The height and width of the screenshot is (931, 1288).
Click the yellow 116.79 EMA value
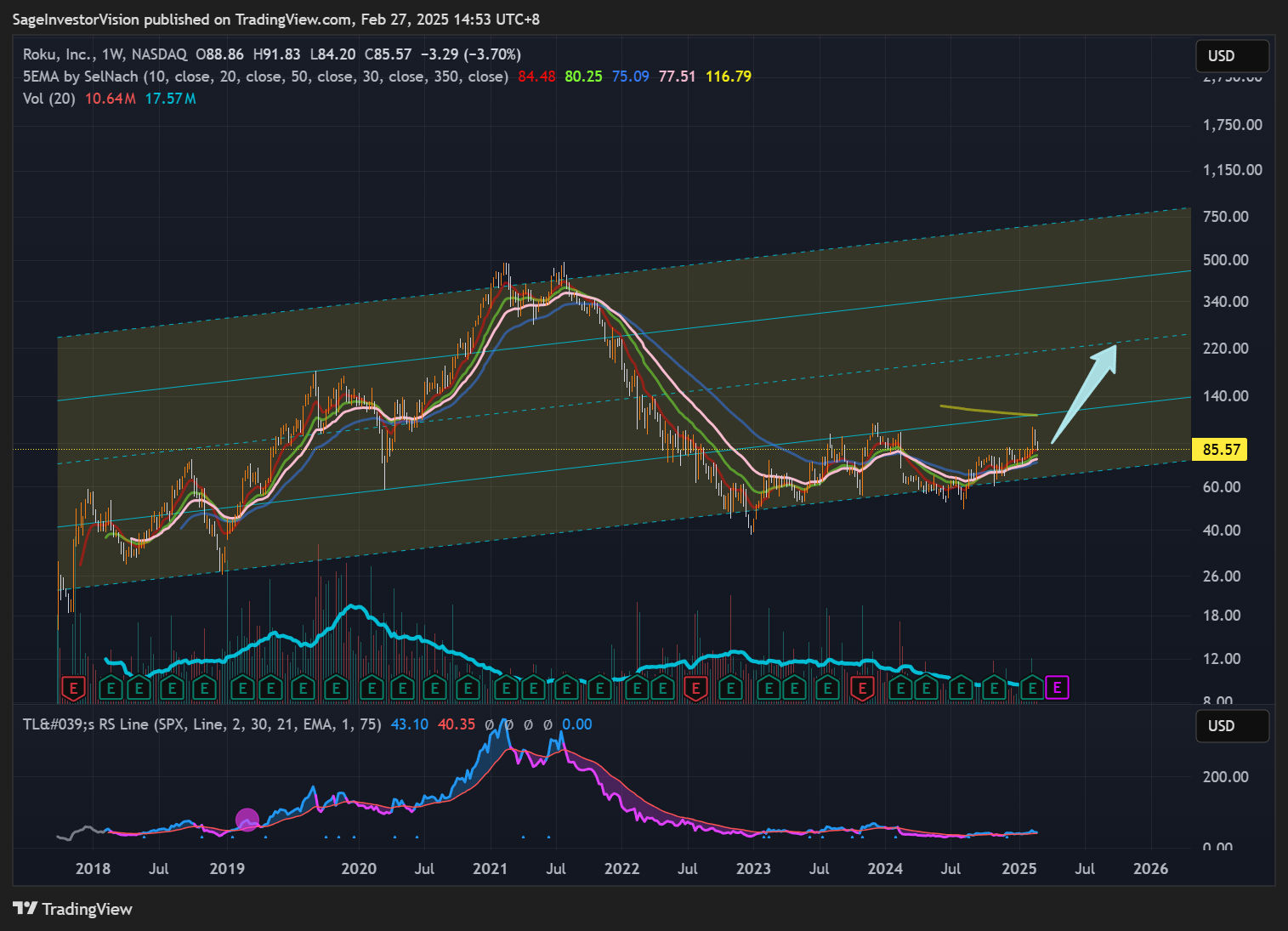click(x=729, y=77)
